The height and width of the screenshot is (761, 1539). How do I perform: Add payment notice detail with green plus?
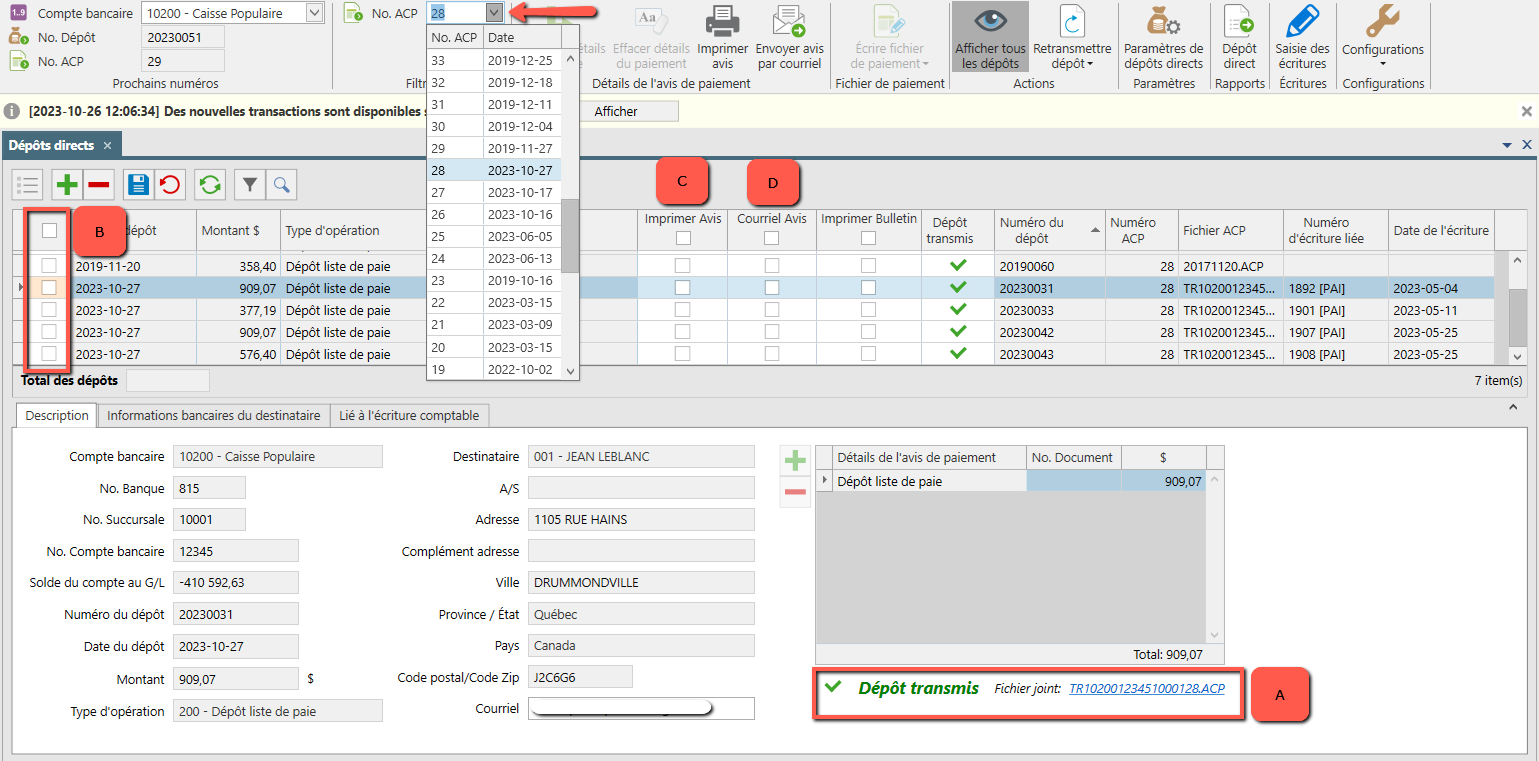point(795,461)
